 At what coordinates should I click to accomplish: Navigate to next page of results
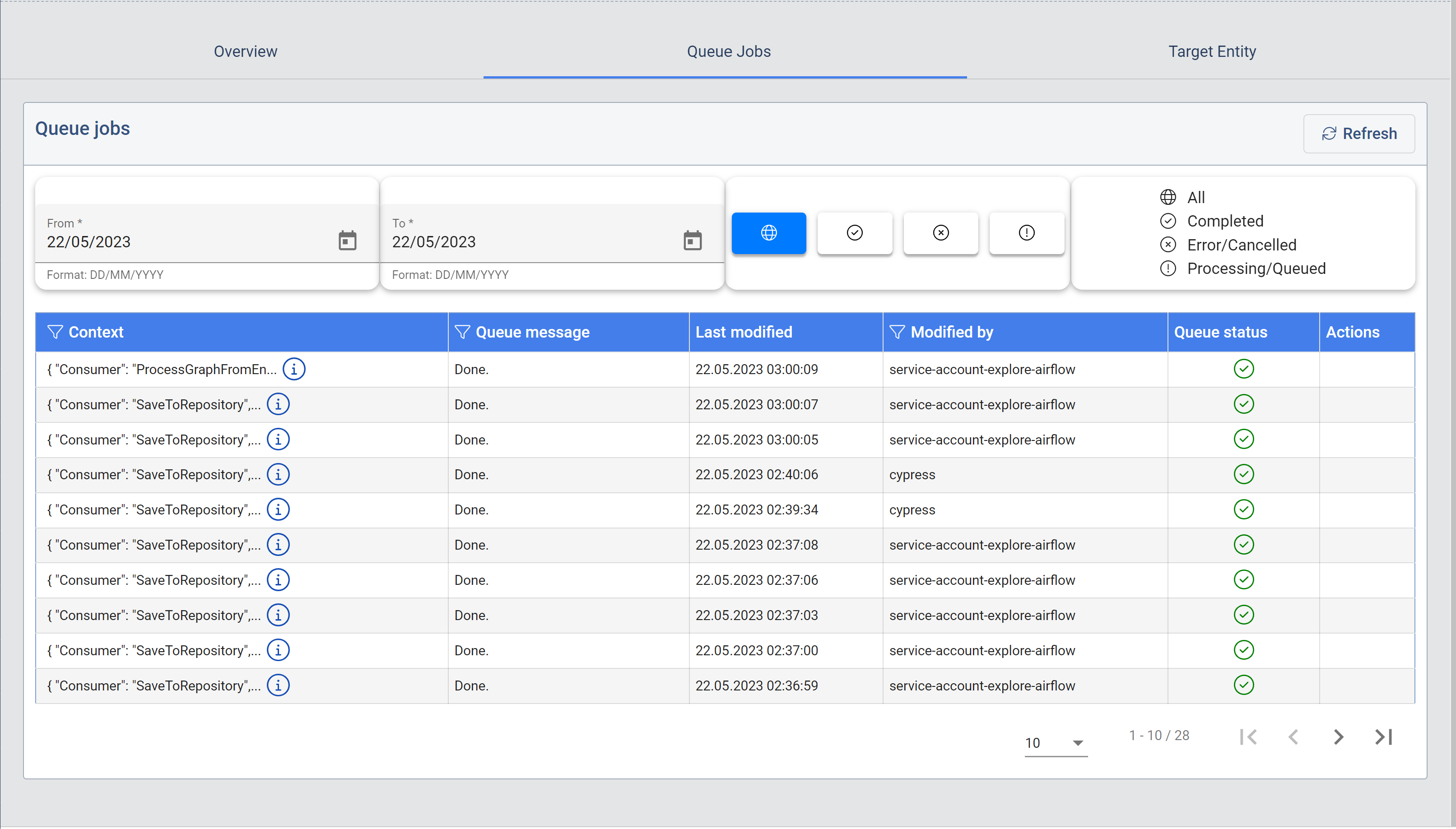click(1338, 738)
